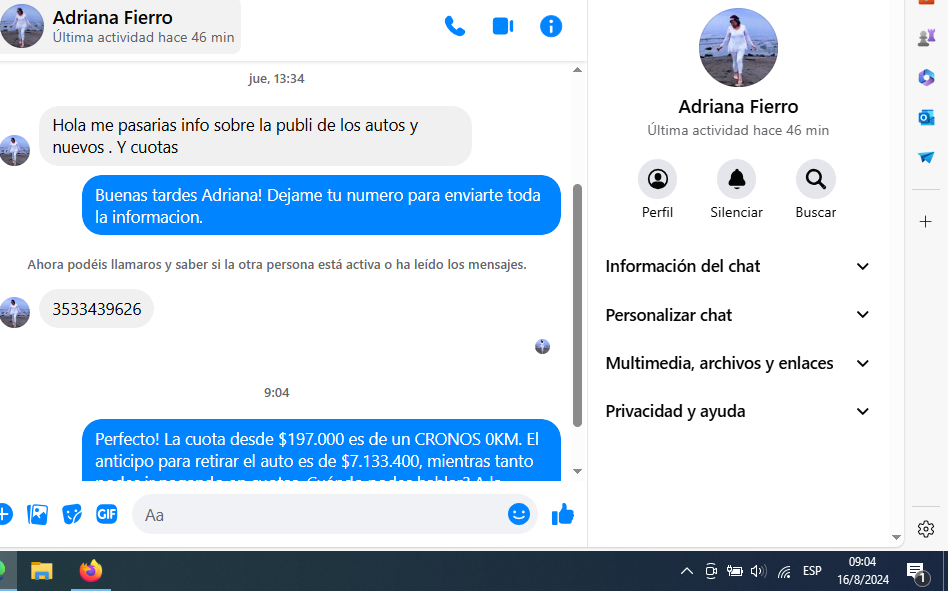
Task: Click the chat scrollbar up arrow
Action: click(577, 70)
